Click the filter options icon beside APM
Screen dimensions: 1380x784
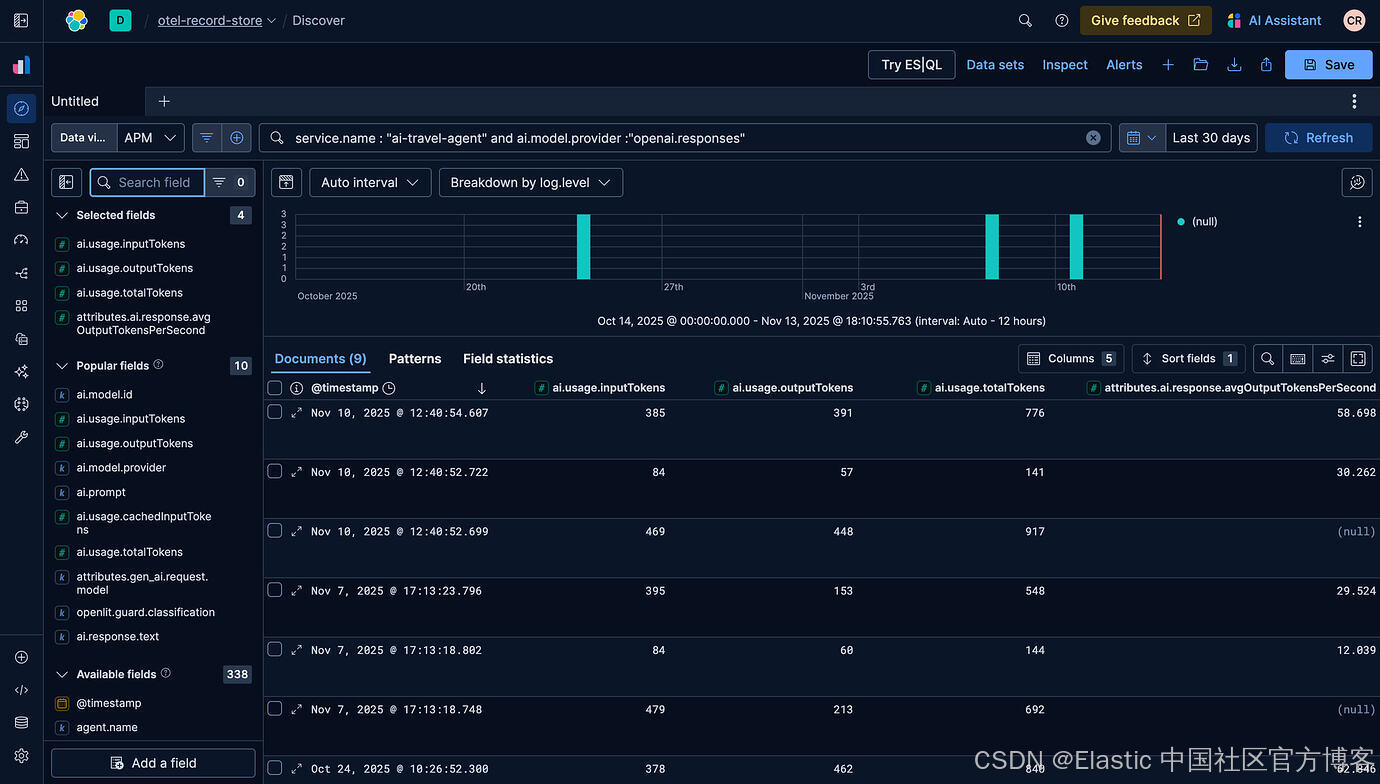tap(207, 138)
